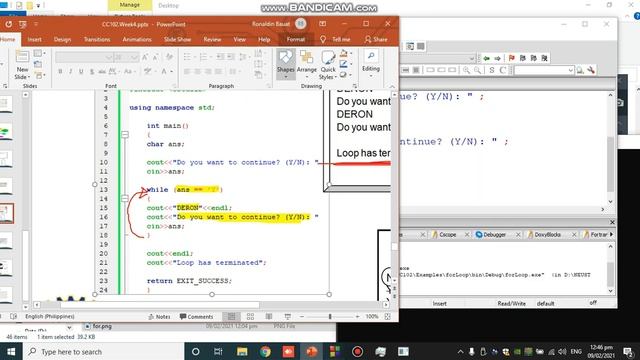Click the wrench settings icon in Code::Blocks toolbar
The width and height of the screenshot is (640, 360).
point(591,70)
